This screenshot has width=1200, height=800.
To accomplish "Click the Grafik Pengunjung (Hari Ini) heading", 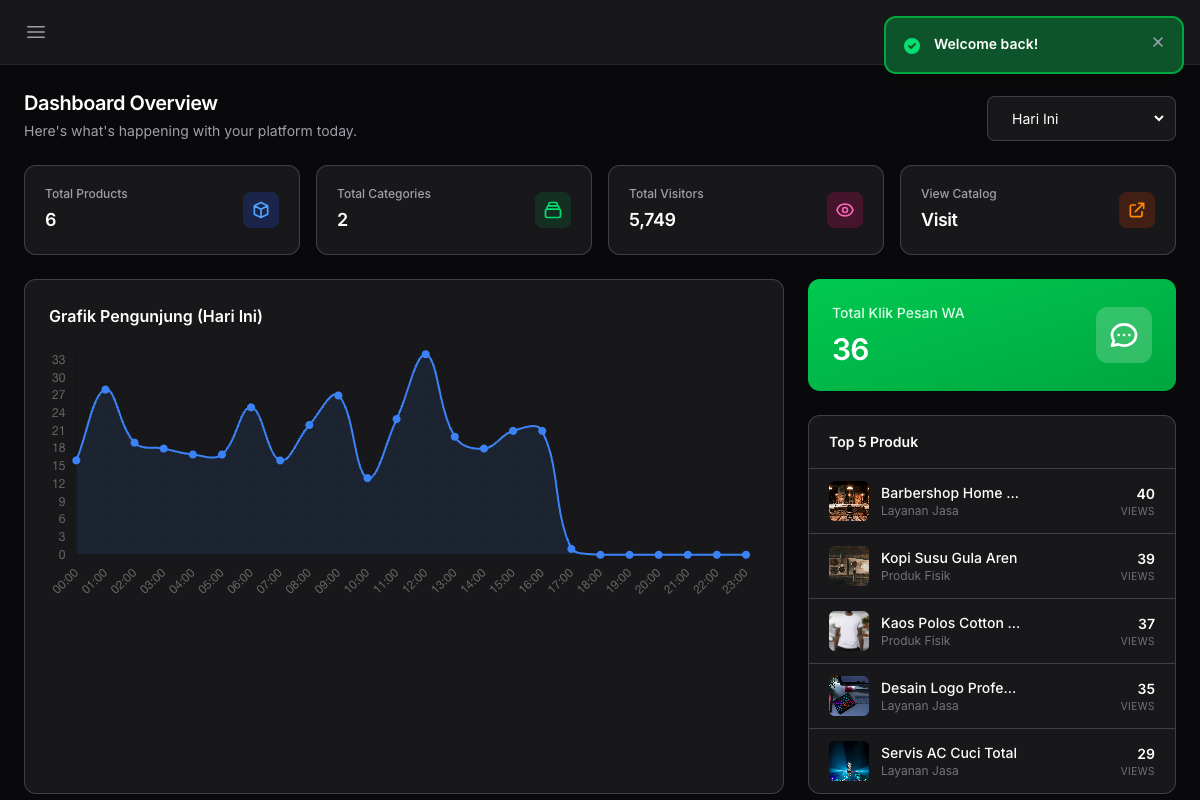I will 156,316.
